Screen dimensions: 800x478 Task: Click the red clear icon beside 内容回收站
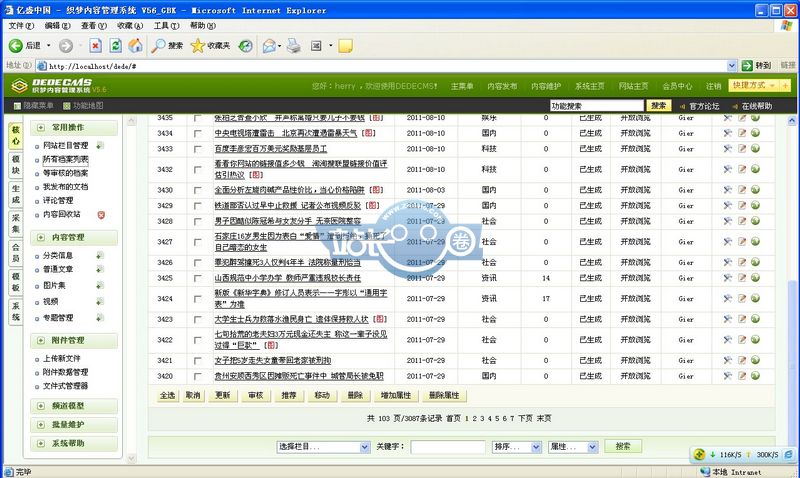click(101, 215)
